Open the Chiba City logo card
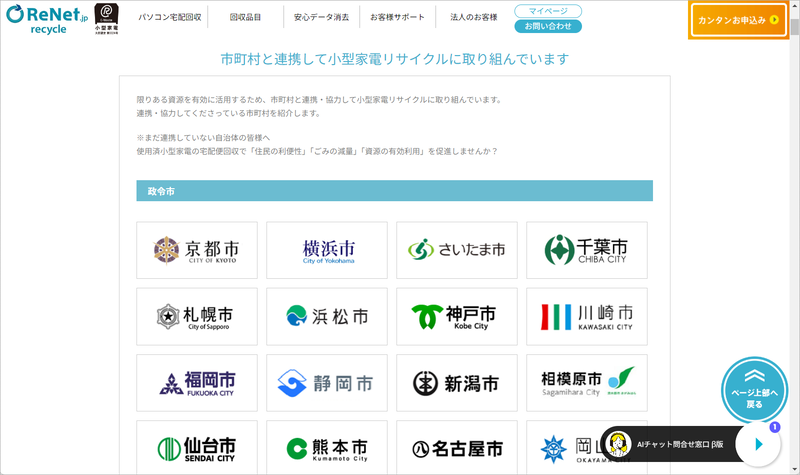Image resolution: width=800 pixels, height=475 pixels. coord(587,250)
